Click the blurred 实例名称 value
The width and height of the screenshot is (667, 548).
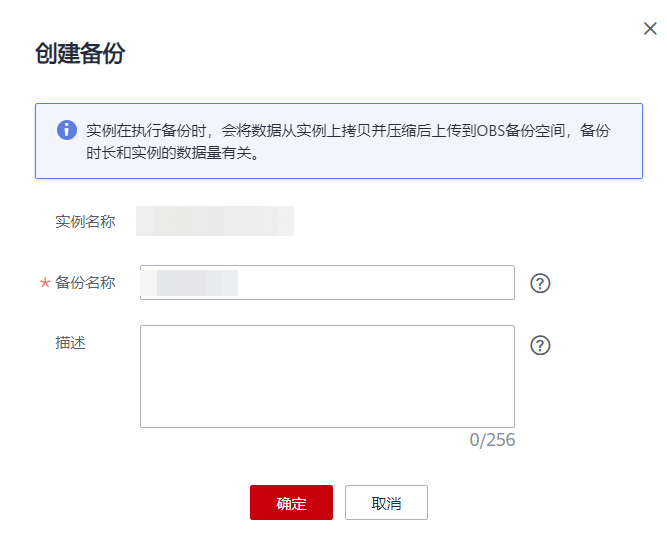214,221
